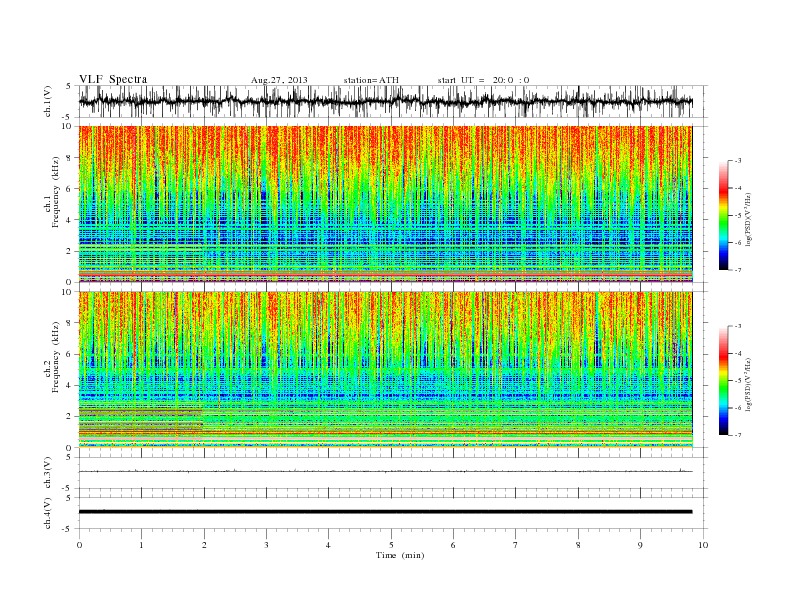The width and height of the screenshot is (792, 612).
Task: Click the "VLF Spectra" plot title
Action: (x=113, y=79)
